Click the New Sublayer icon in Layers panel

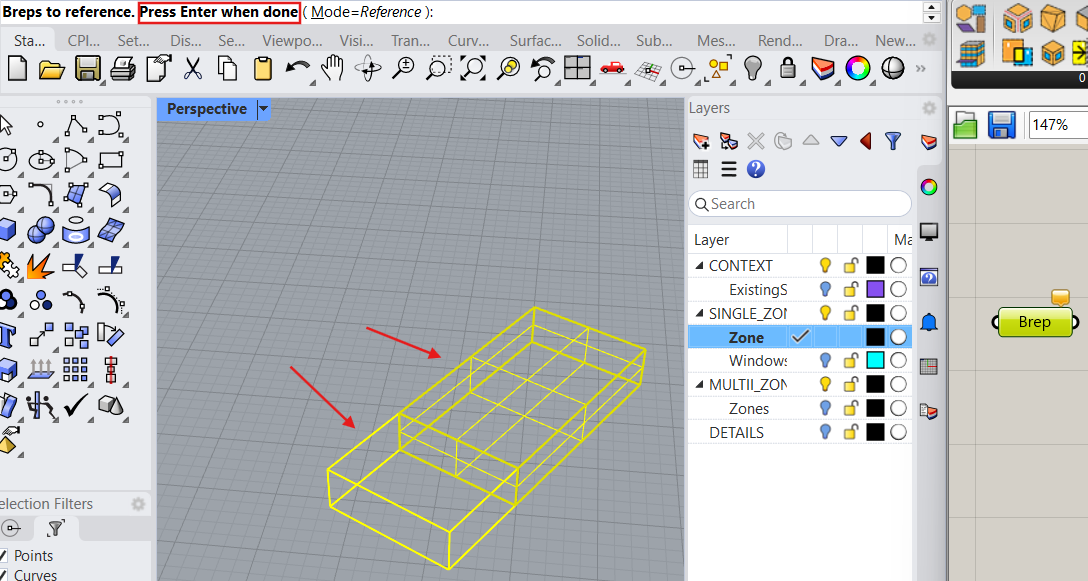click(729, 142)
